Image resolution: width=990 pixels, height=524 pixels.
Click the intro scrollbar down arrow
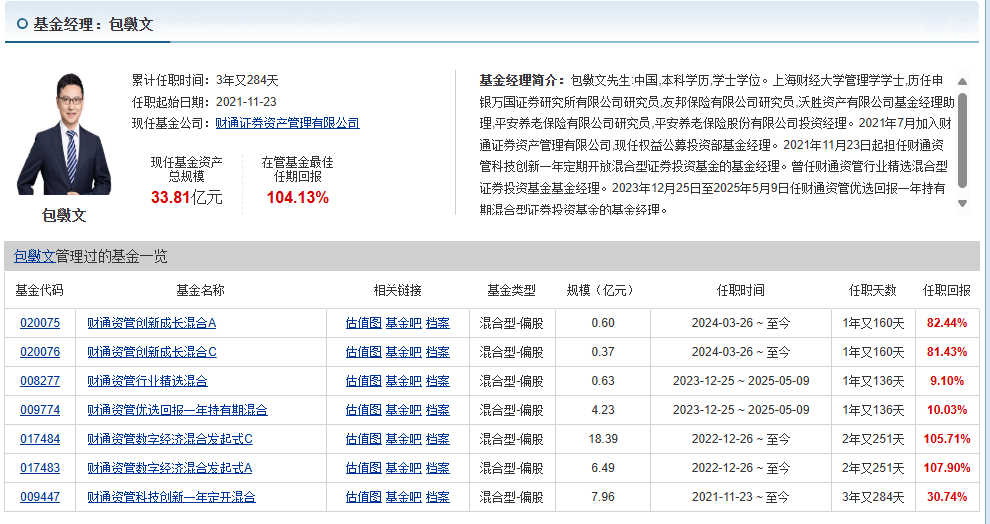click(x=962, y=203)
